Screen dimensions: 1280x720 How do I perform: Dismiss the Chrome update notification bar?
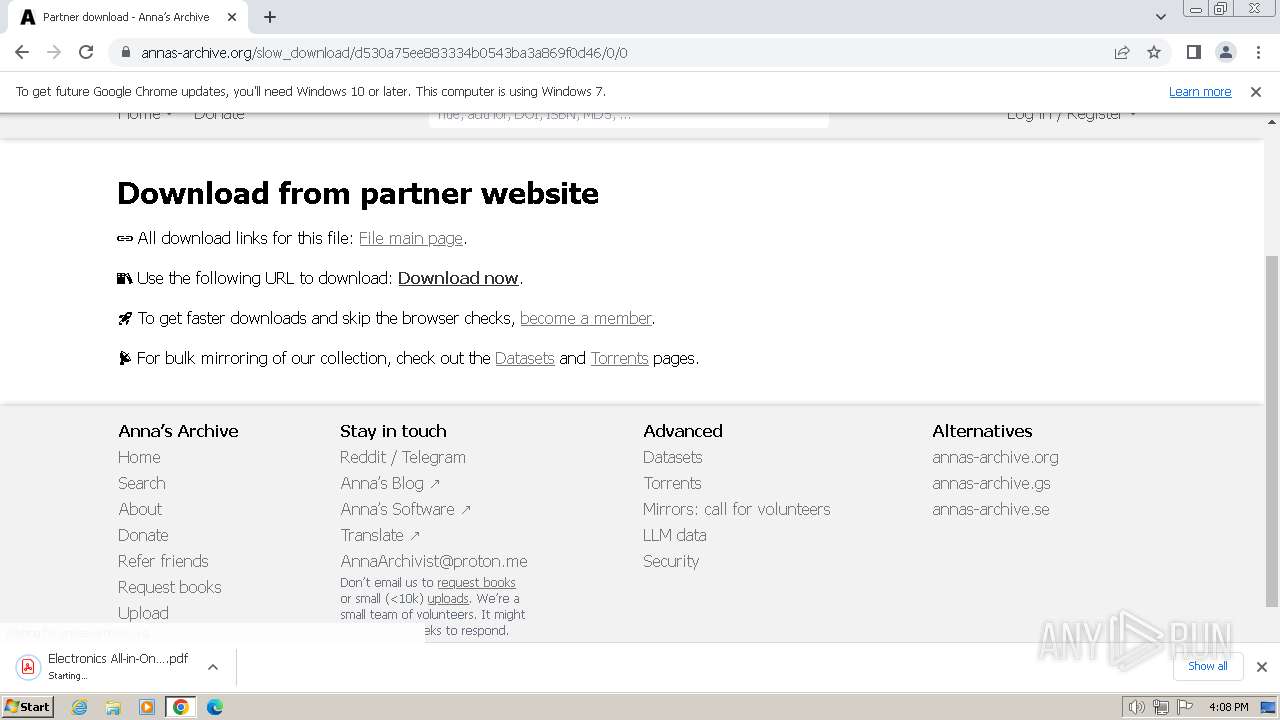click(1256, 91)
